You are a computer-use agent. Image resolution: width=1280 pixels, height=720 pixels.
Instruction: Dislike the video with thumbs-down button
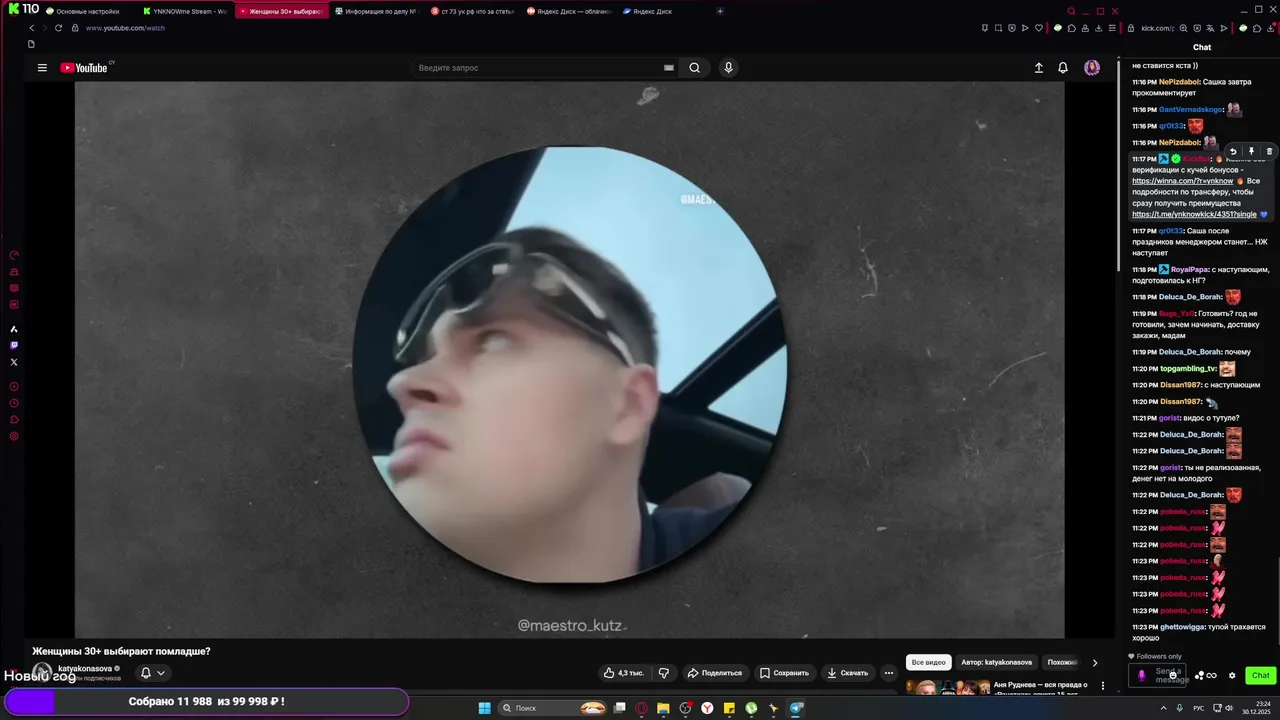point(663,673)
